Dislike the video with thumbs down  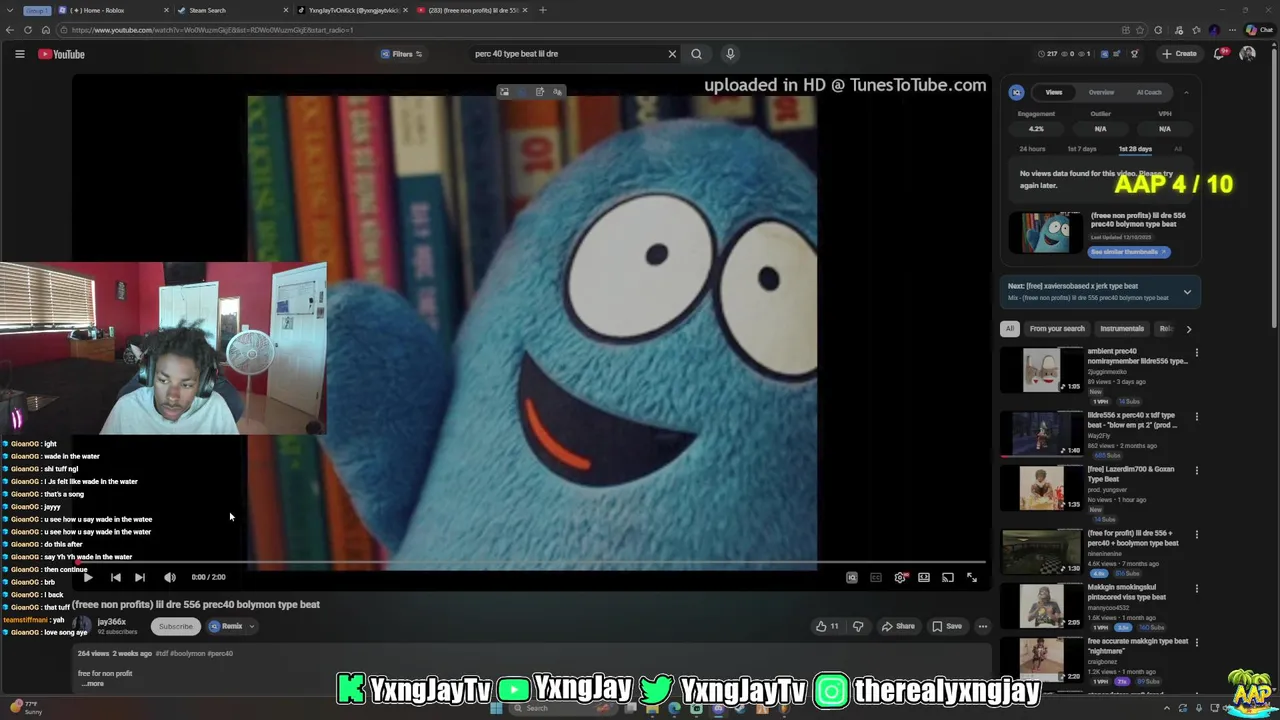858,626
